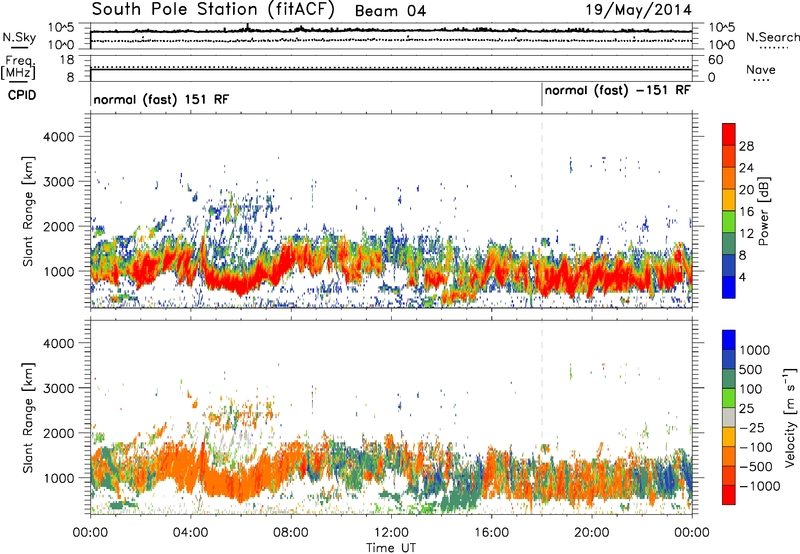800x554 pixels.
Task: Click the 'N.Sky' legend label
Action: point(19,37)
